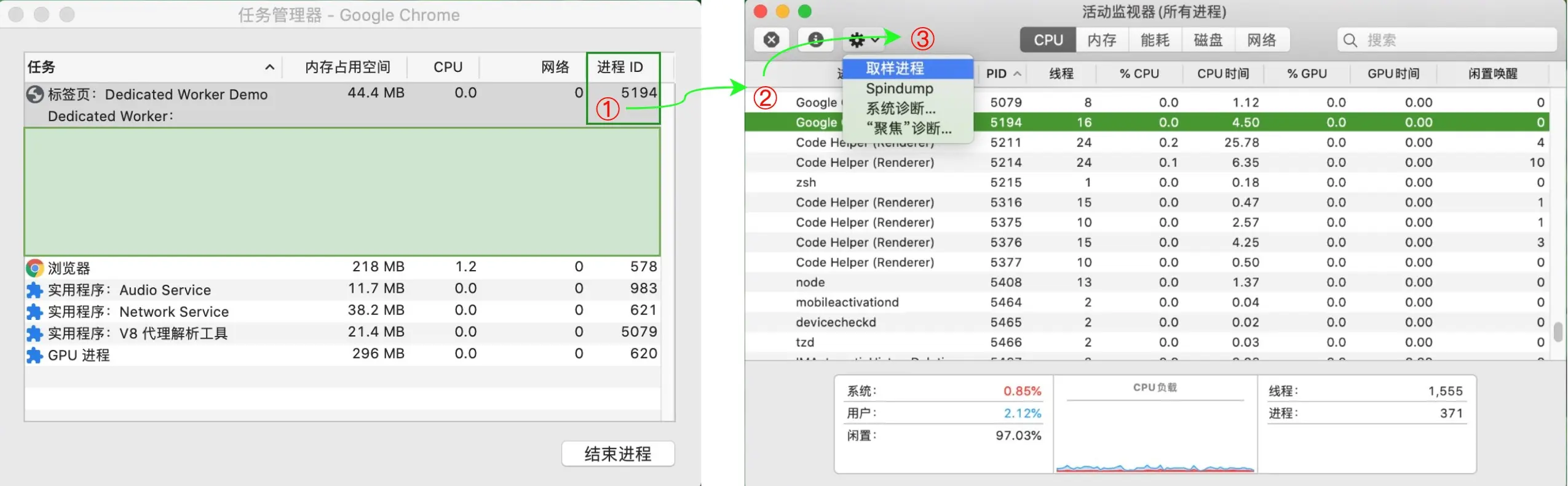
Task: Select the process row with PID 5079
Action: 1147,102
